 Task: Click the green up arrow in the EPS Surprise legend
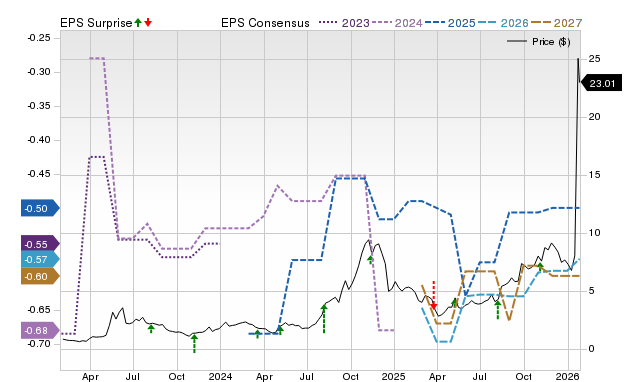(138, 23)
